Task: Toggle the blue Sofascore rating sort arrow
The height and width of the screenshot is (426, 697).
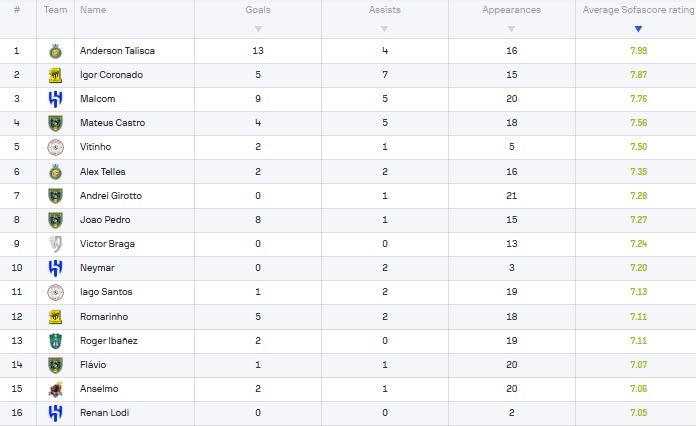Action: [x=638, y=29]
